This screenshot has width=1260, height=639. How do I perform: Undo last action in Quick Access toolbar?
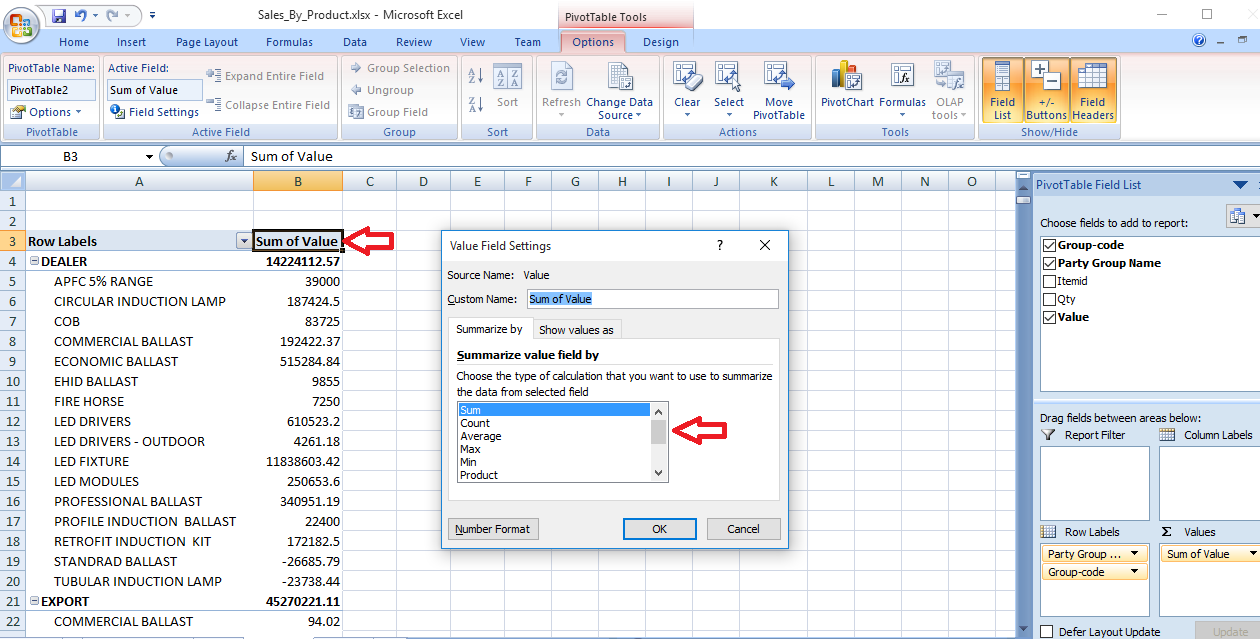coord(81,16)
